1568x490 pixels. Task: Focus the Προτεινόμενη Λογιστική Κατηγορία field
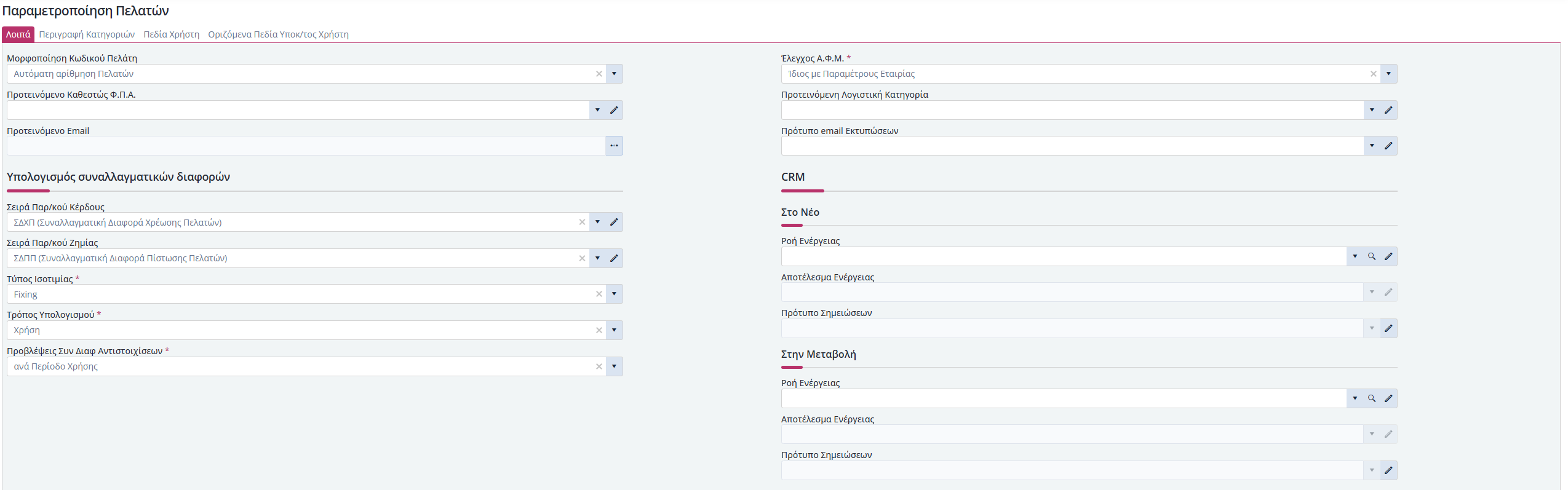(1072, 110)
